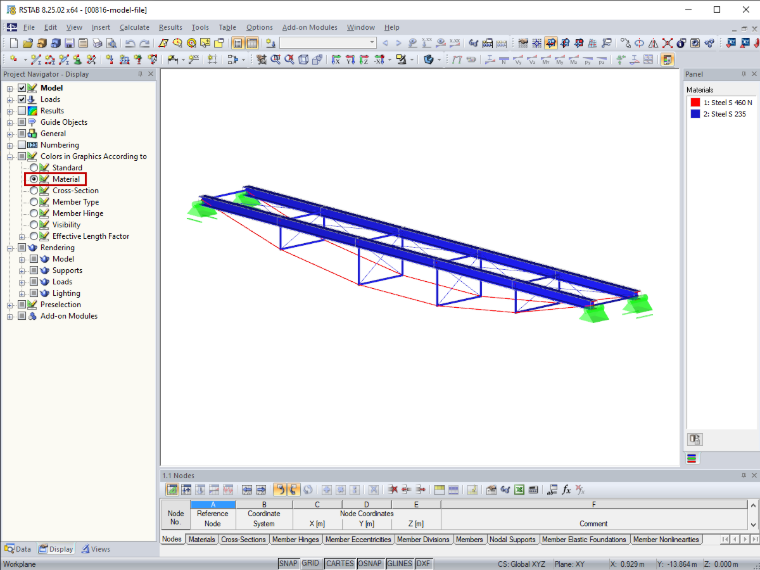Image resolution: width=760 pixels, height=570 pixels.
Task: Open the Calculate menu
Action: pyautogui.click(x=134, y=28)
